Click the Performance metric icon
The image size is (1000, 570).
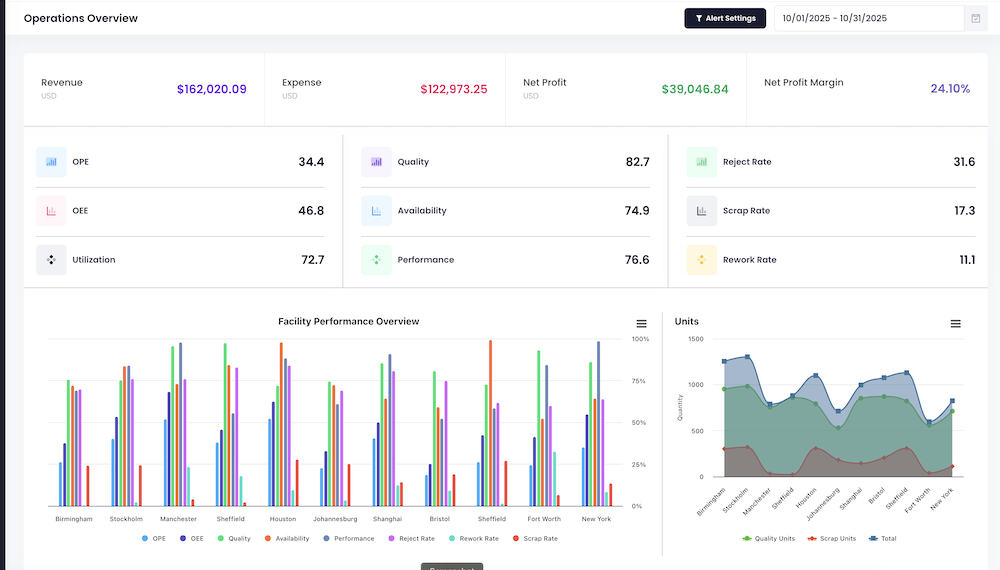coord(376,260)
